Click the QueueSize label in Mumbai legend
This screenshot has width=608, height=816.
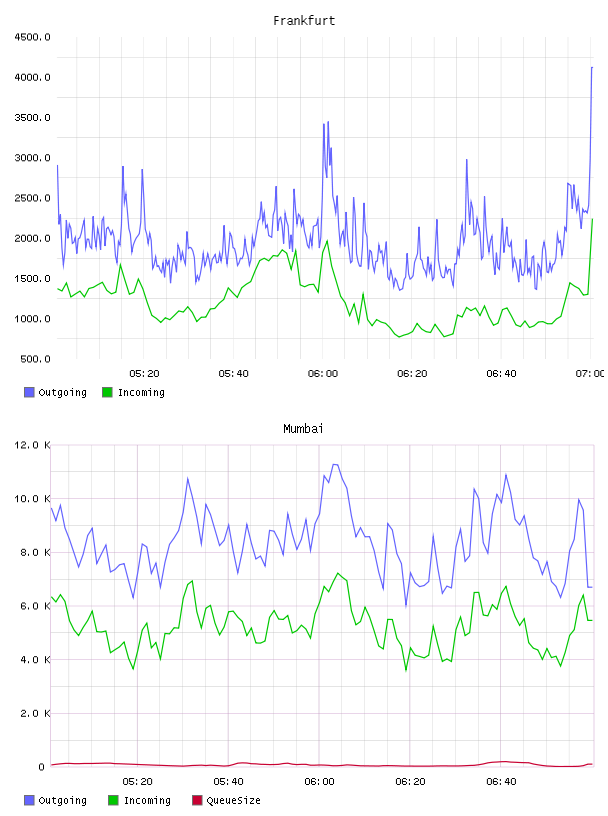pyautogui.click(x=233, y=800)
